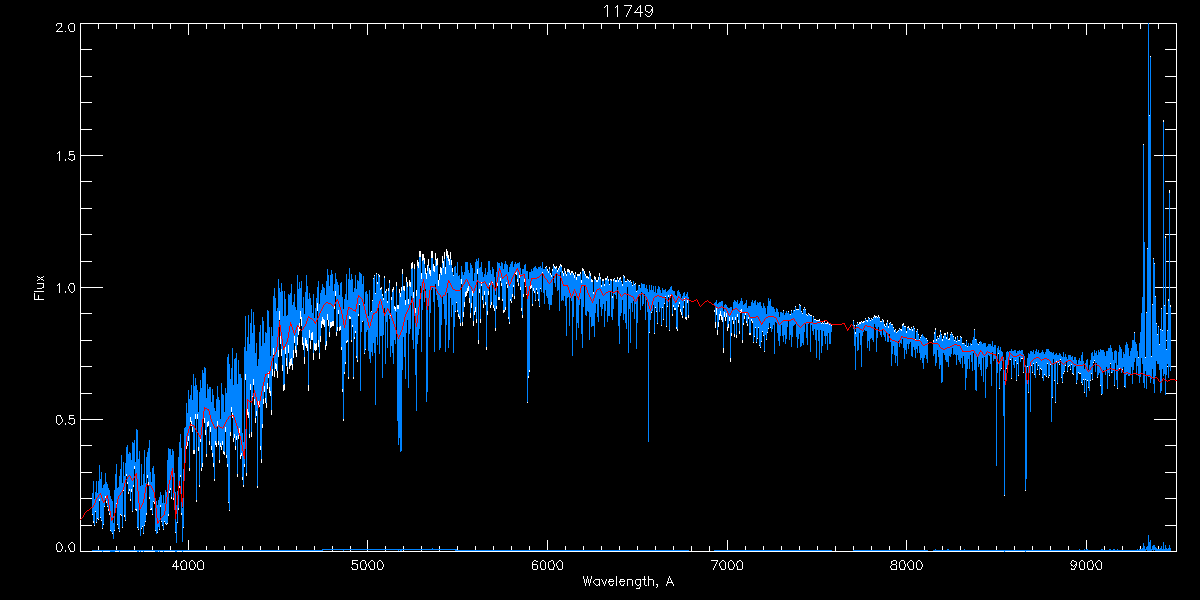Click the 0.5 flux tick label
Image resolution: width=1200 pixels, height=600 pixels.
click(65, 419)
